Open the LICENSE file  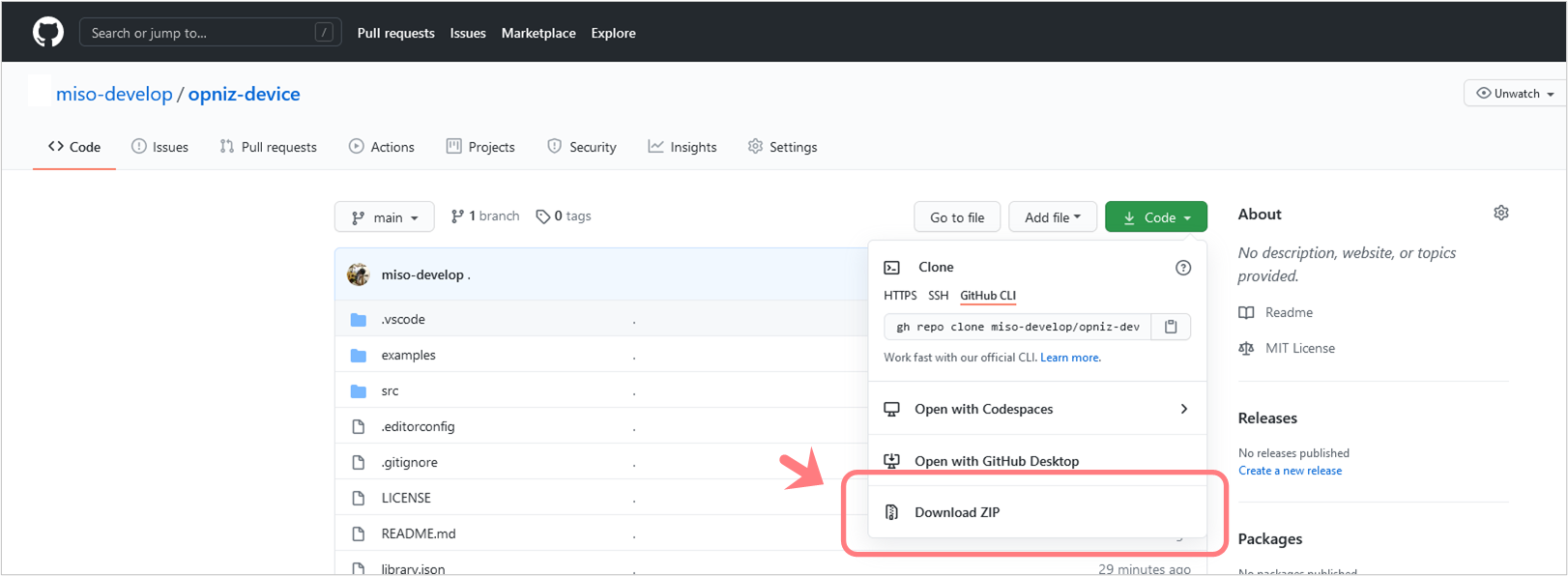tap(406, 498)
